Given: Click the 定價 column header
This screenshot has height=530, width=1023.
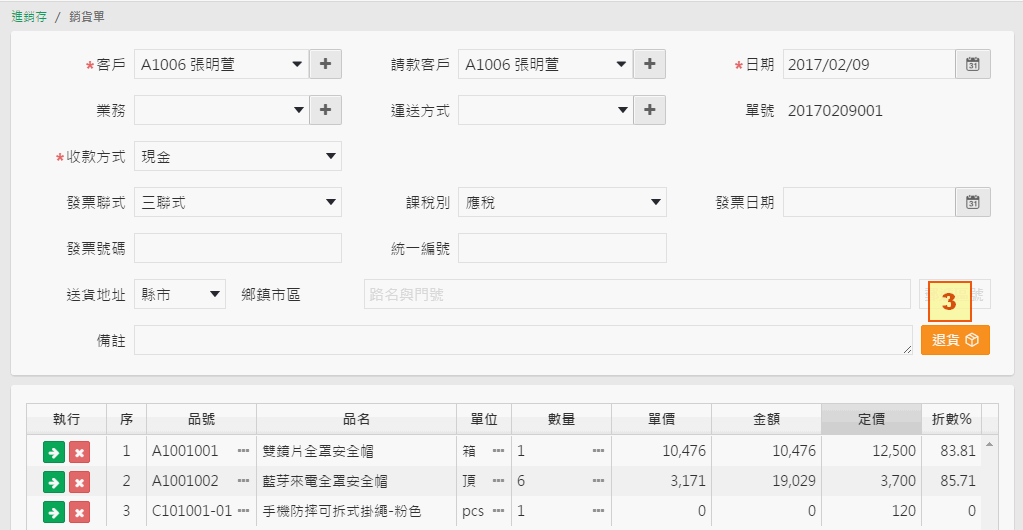Looking at the screenshot, I should click(x=871, y=419).
